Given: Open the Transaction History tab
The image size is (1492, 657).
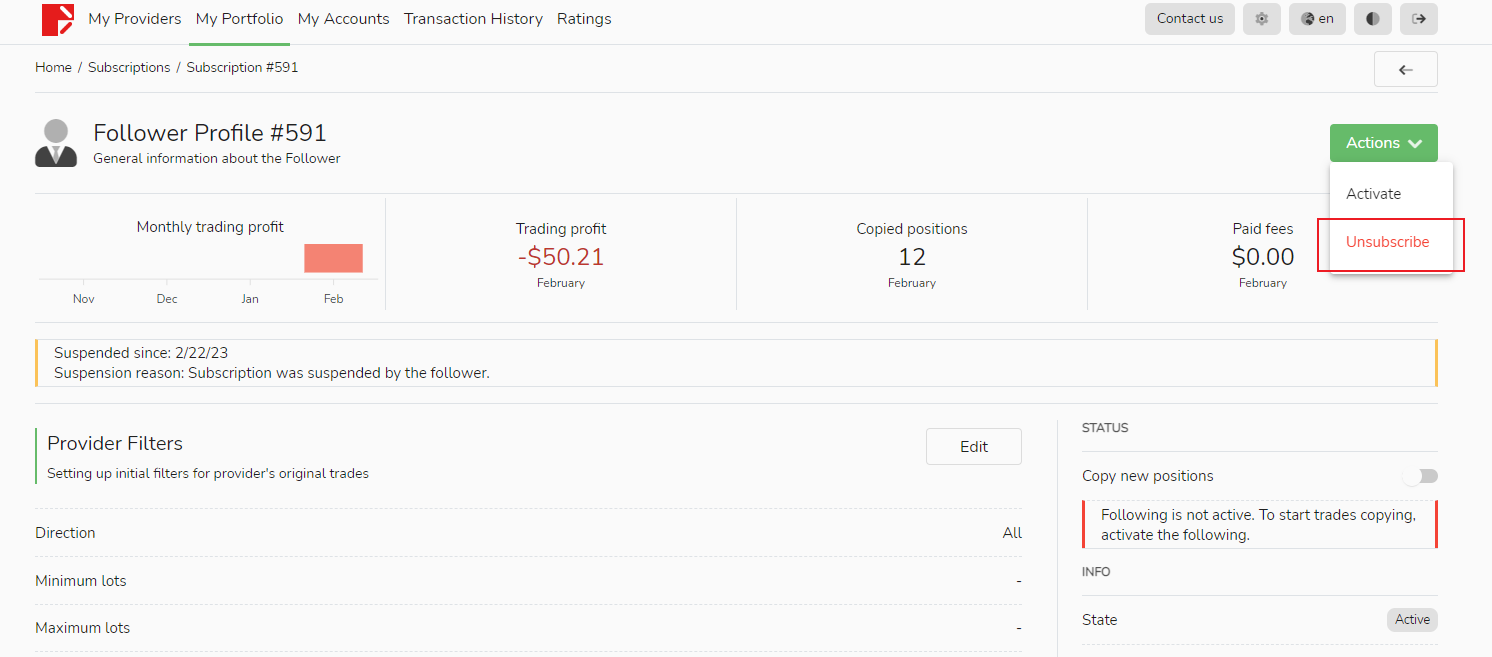Looking at the screenshot, I should (x=473, y=19).
